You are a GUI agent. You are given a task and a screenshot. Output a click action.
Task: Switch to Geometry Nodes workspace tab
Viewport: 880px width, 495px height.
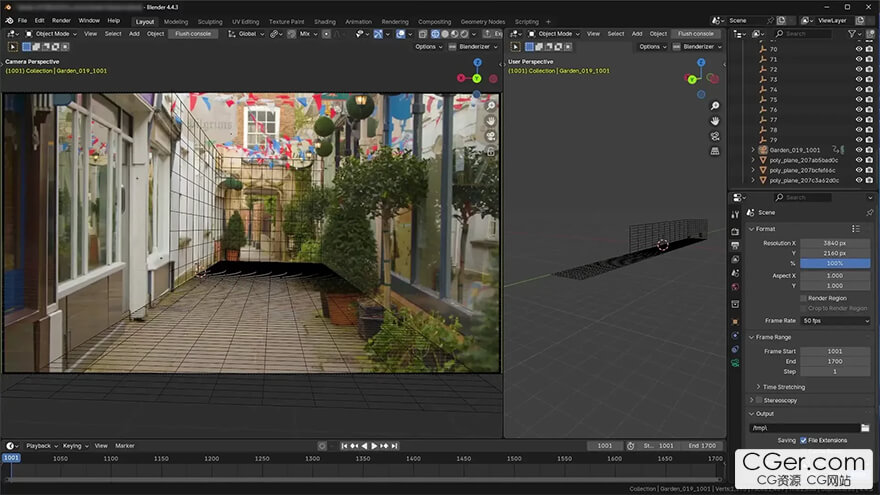click(483, 22)
